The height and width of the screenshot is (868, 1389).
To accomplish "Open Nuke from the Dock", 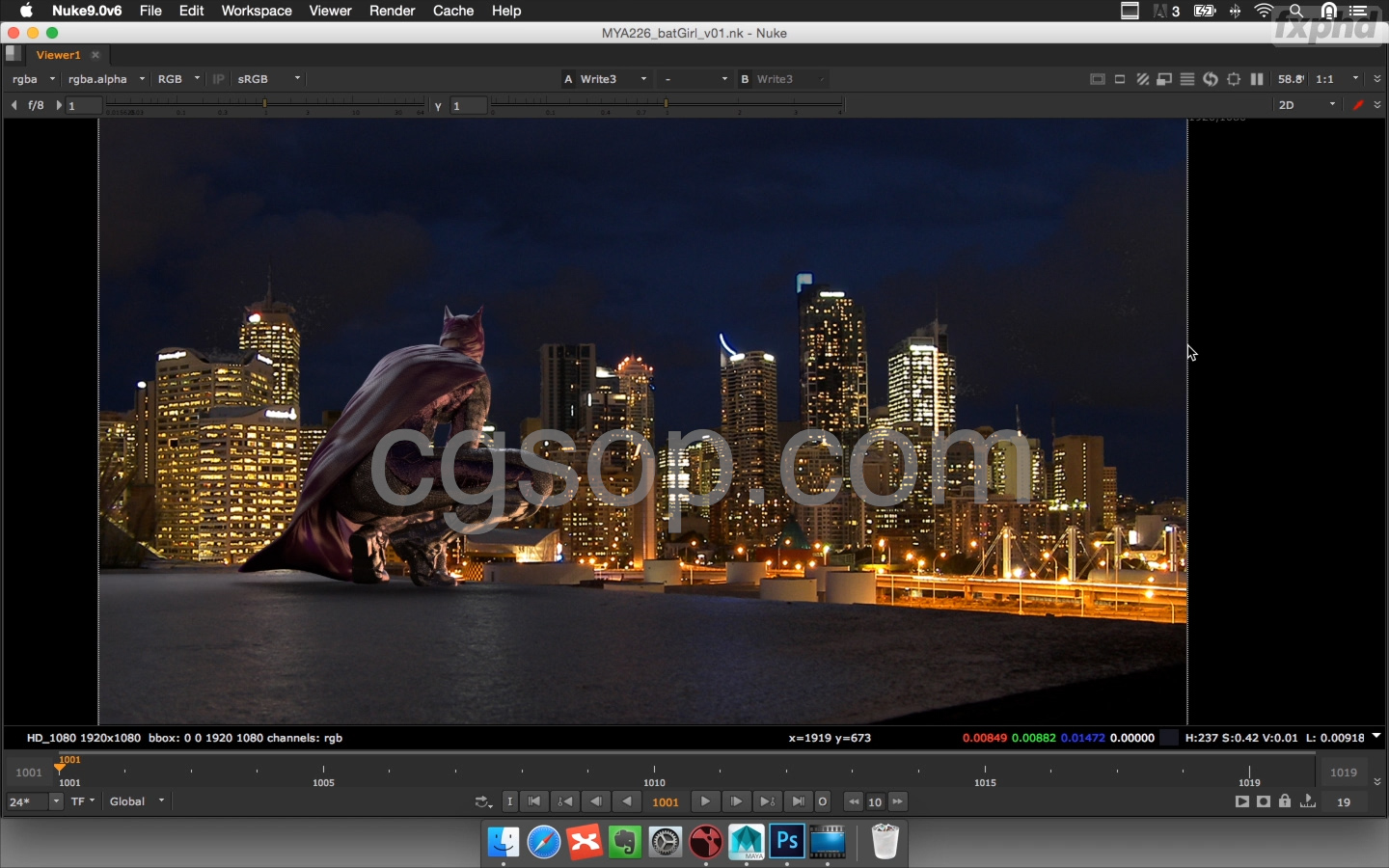I will point(706,842).
